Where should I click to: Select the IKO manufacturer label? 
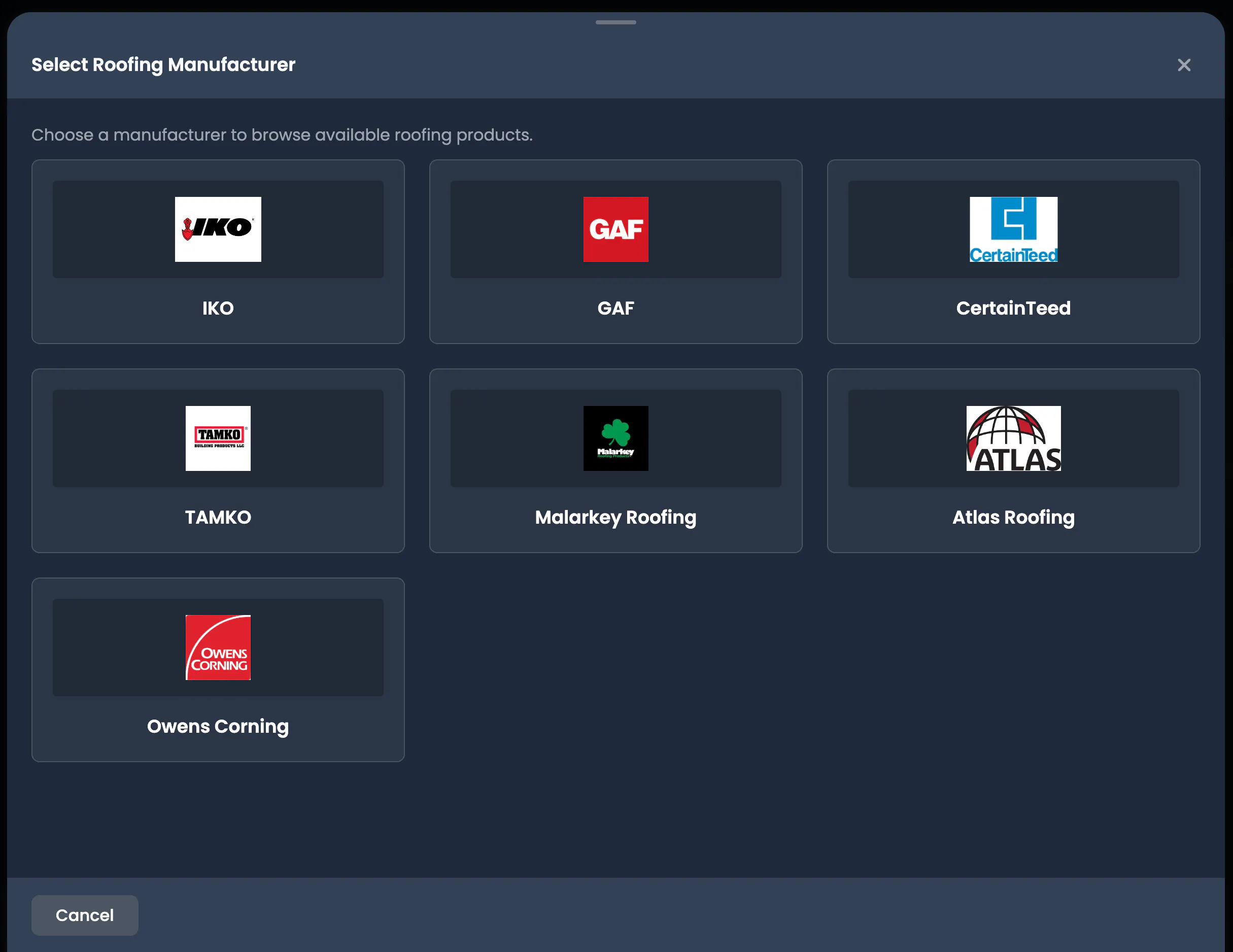(218, 309)
